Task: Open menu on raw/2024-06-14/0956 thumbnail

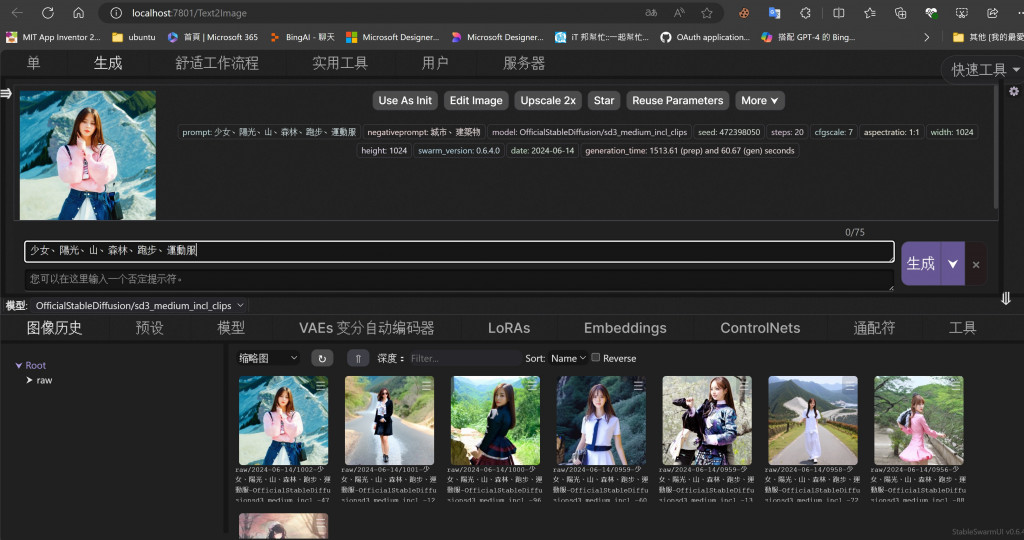Action: coord(955,387)
